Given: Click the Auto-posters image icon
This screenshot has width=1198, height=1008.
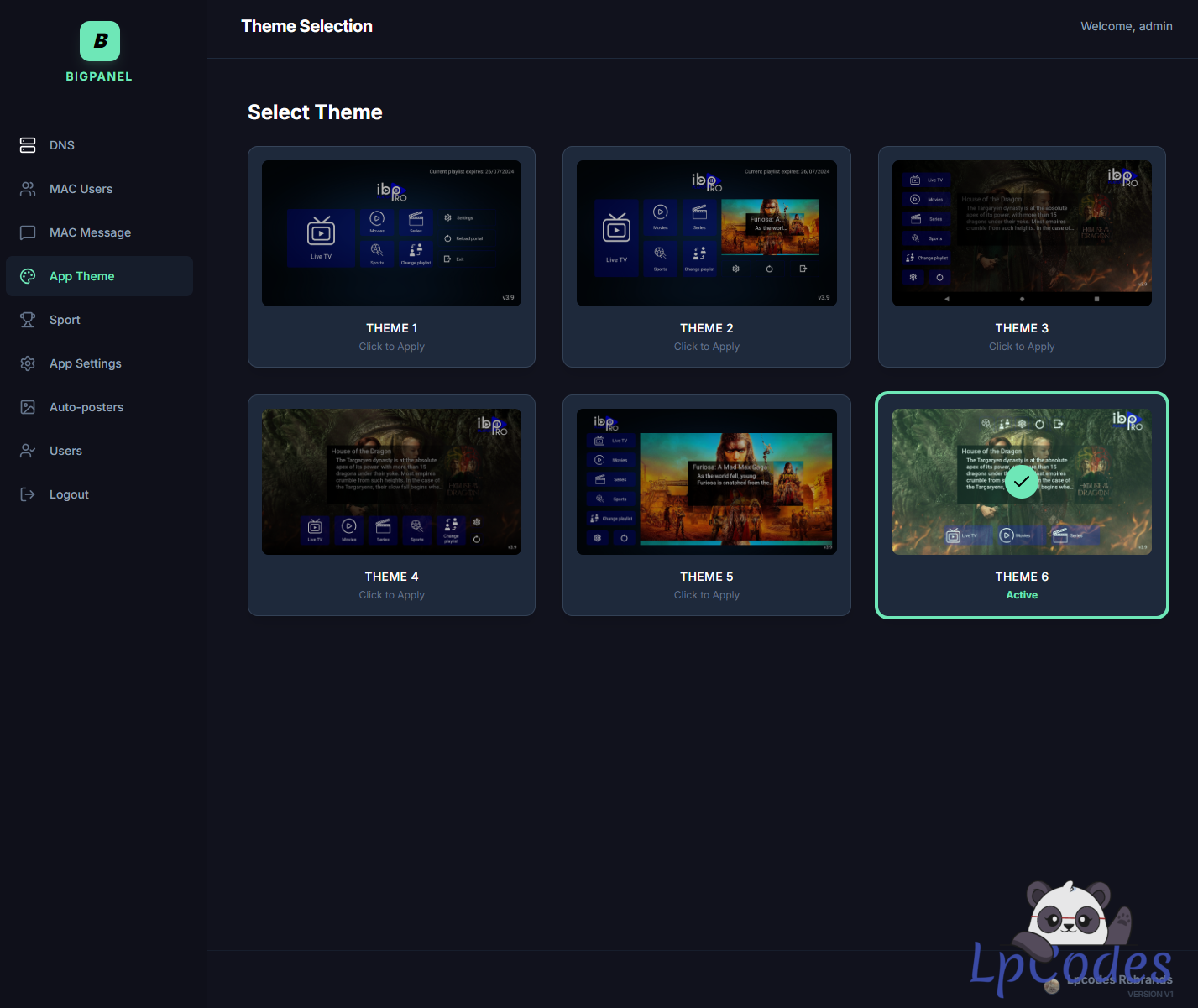Looking at the screenshot, I should 28,407.
